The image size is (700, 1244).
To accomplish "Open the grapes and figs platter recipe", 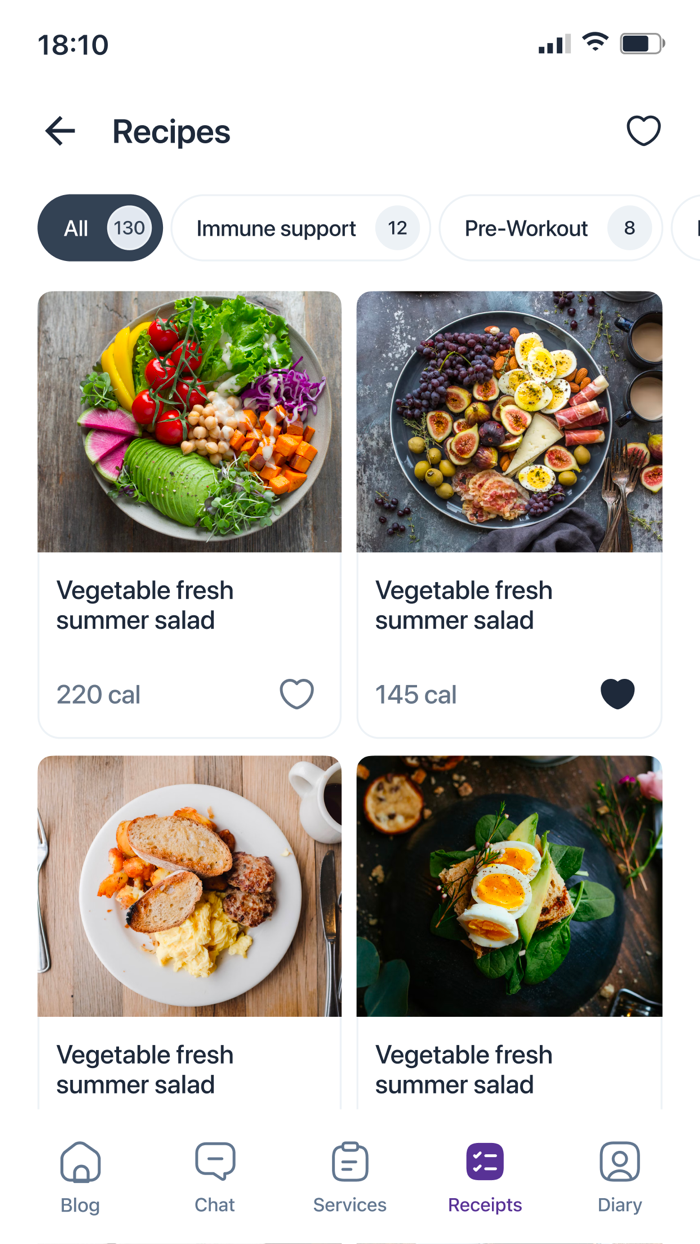I will tap(509, 422).
